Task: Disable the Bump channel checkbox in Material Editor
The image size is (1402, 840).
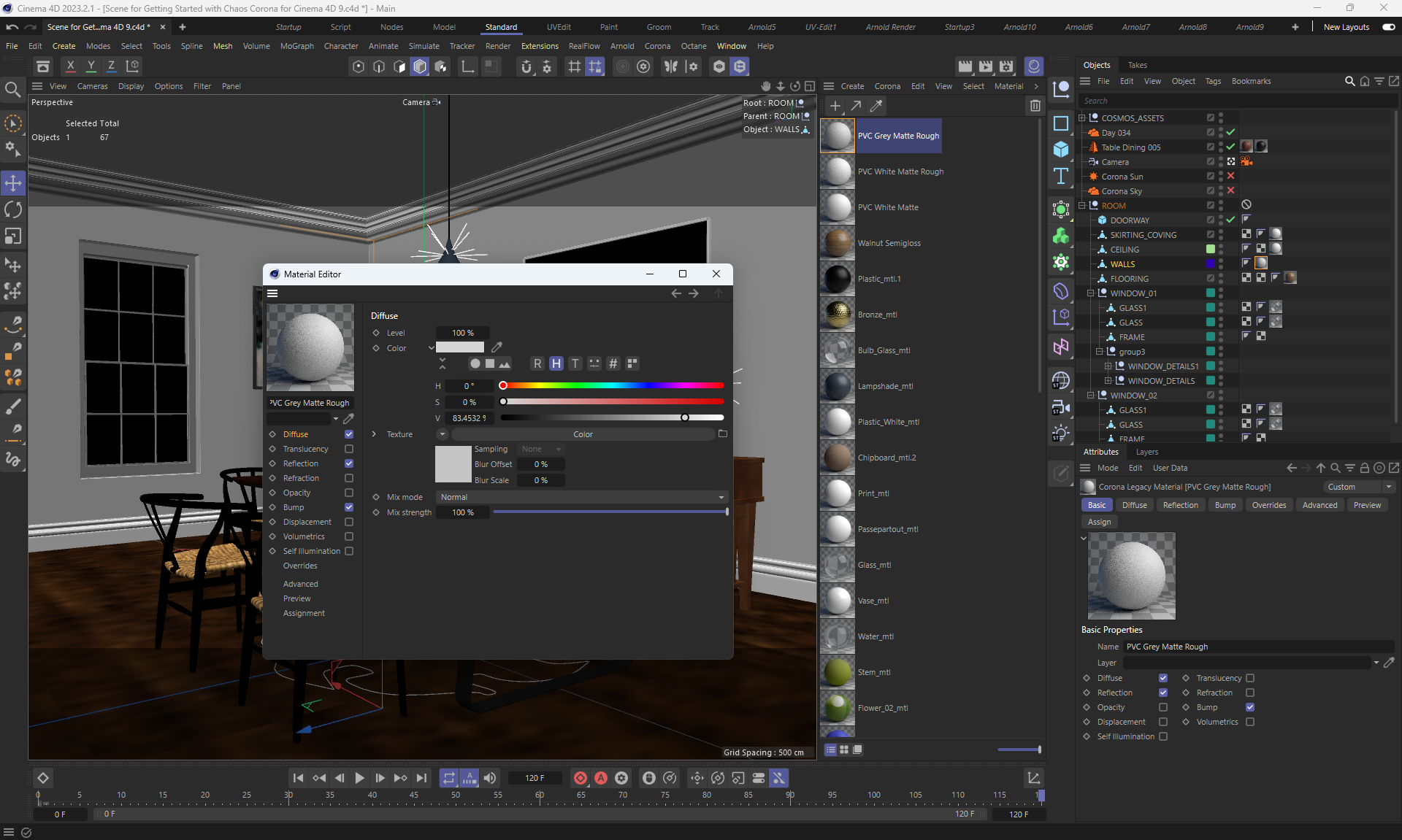Action: pos(349,507)
